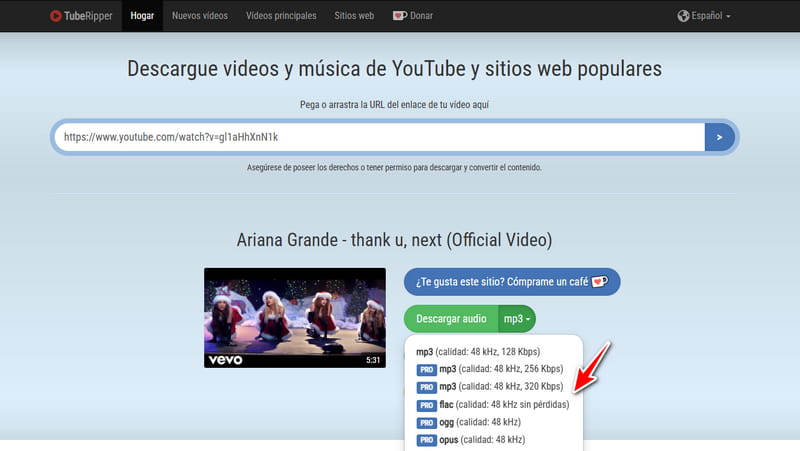Screen dimensions: 800x451
Task: Click the coffee cup icon in Cómprame button
Action: [599, 282]
